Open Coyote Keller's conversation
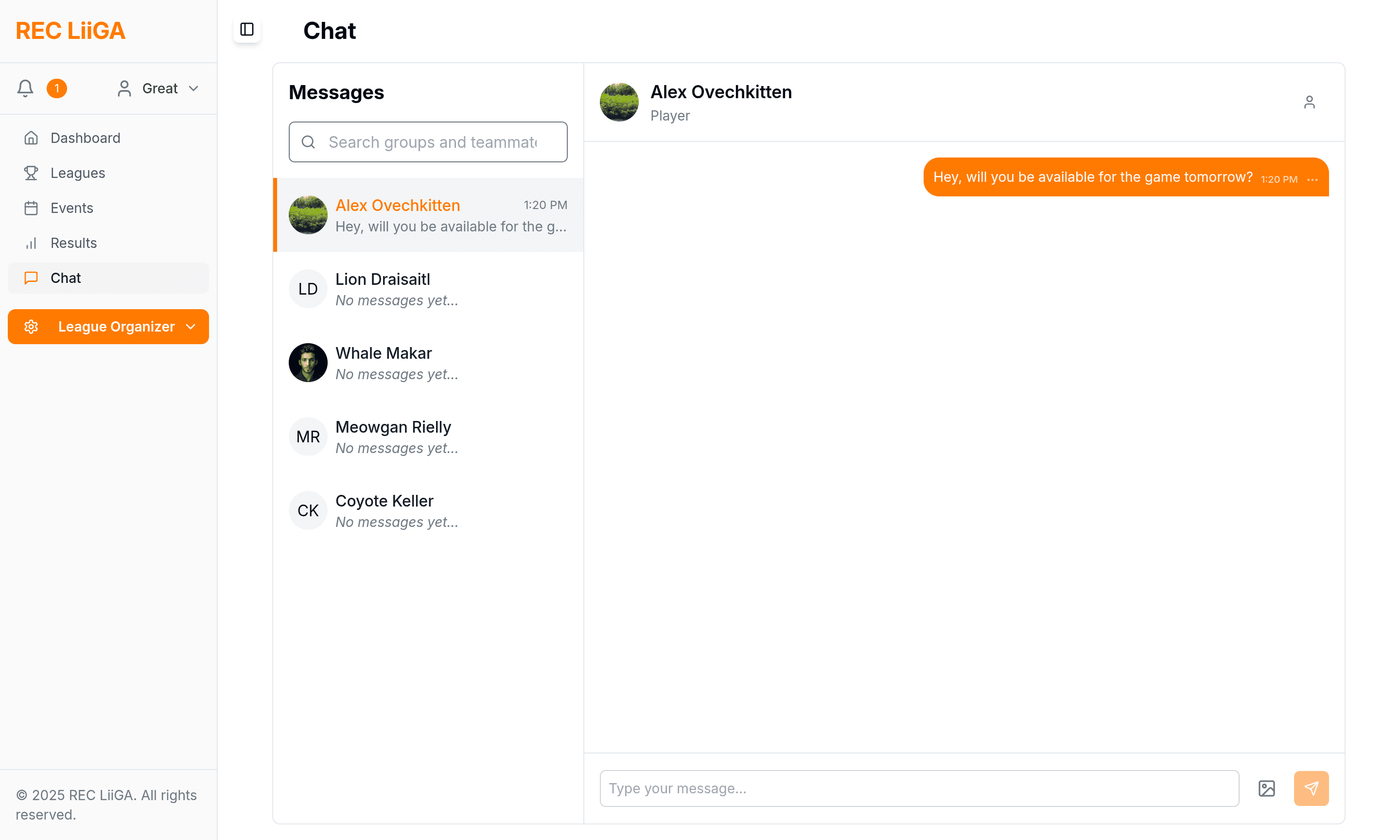 428,510
